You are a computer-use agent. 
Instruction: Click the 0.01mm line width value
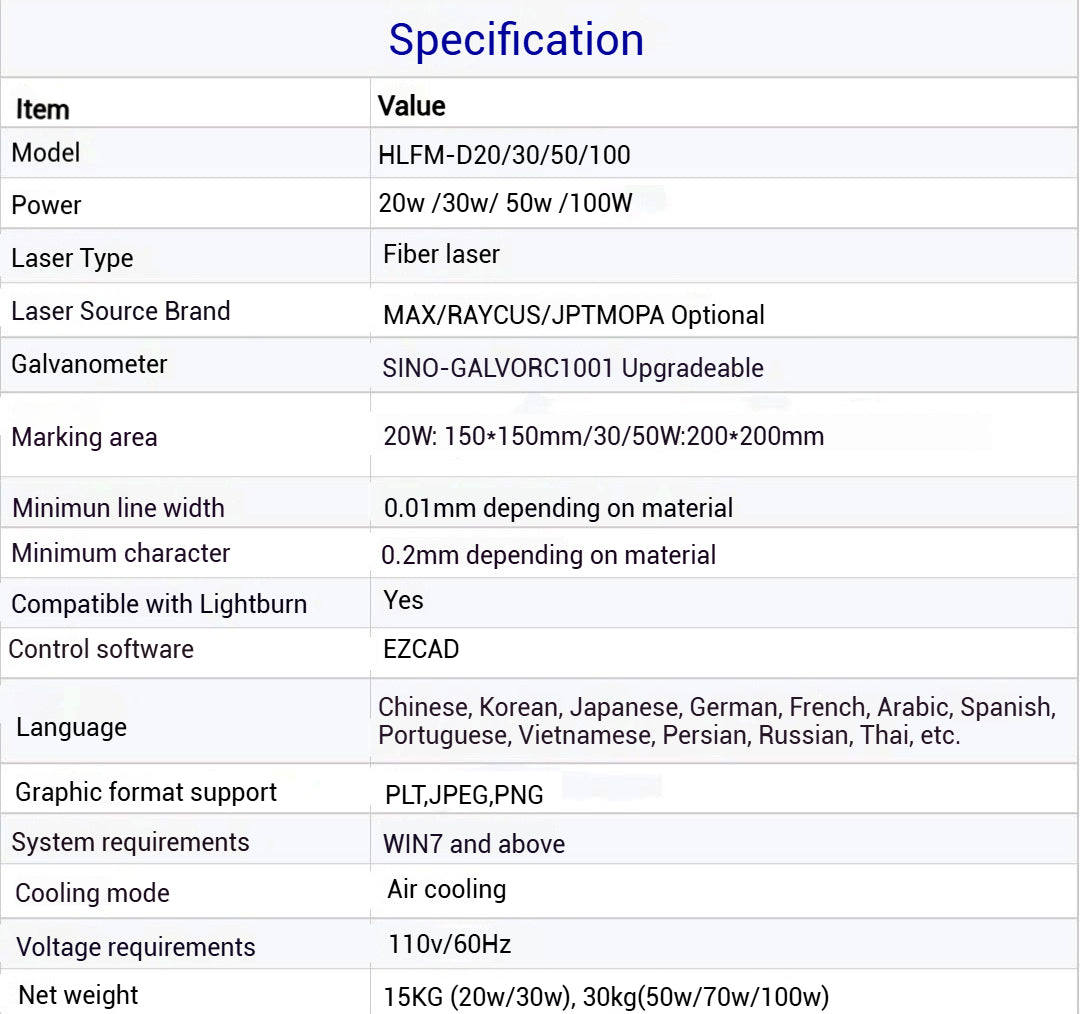[x=558, y=508]
